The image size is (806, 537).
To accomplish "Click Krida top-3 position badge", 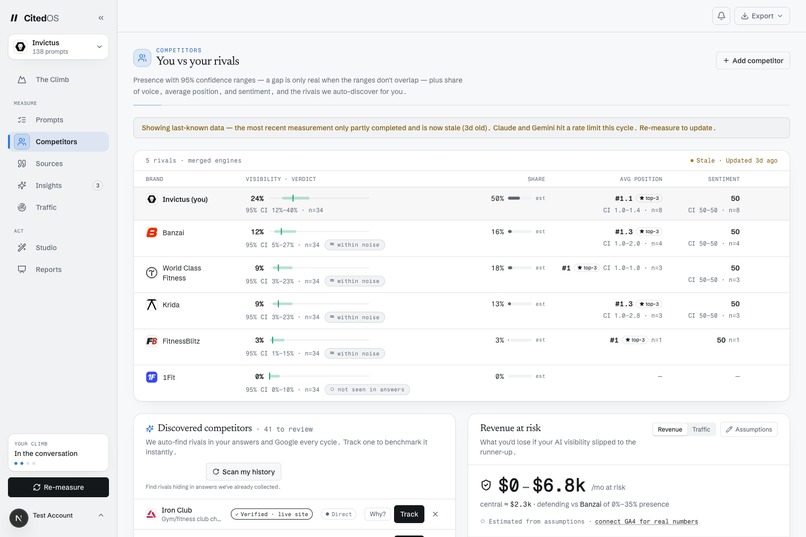I will (649, 304).
